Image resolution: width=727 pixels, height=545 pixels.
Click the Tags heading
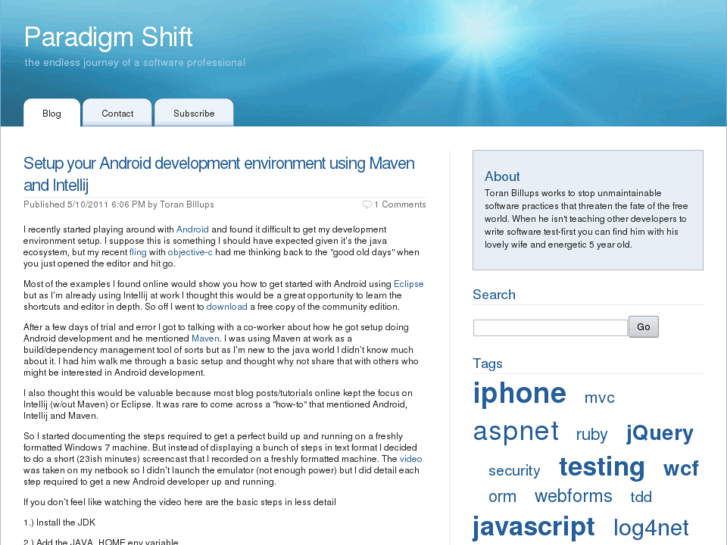pos(487,363)
